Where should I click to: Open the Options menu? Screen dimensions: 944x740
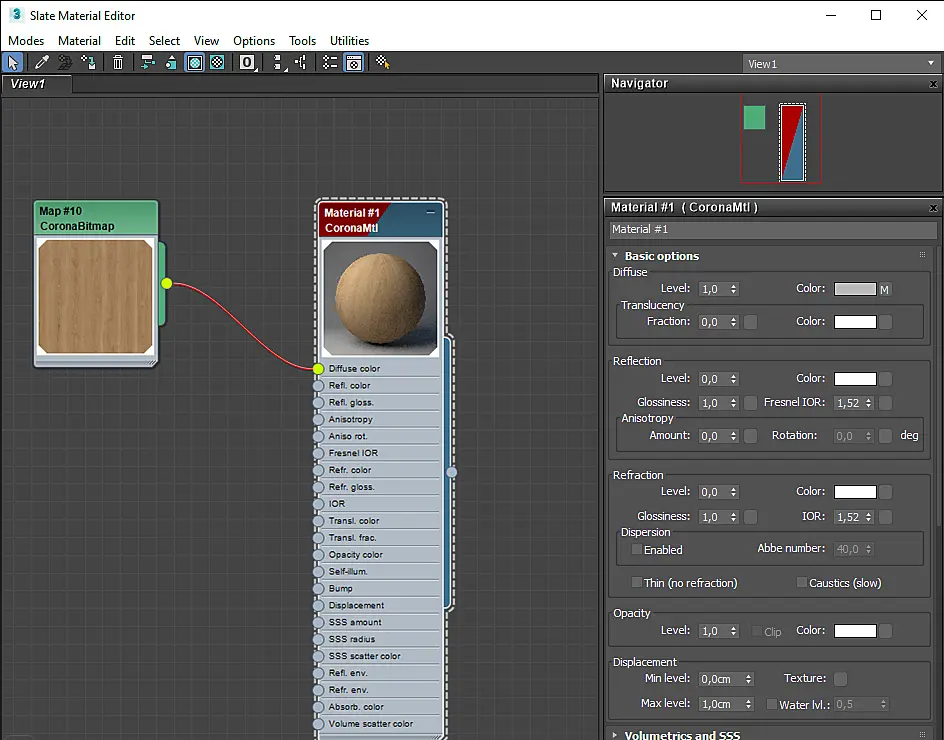click(x=254, y=40)
